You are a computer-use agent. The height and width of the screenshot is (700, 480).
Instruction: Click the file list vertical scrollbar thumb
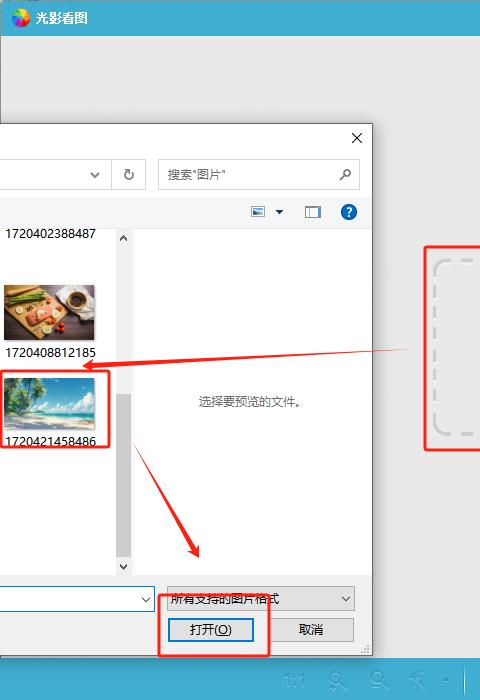(x=124, y=475)
